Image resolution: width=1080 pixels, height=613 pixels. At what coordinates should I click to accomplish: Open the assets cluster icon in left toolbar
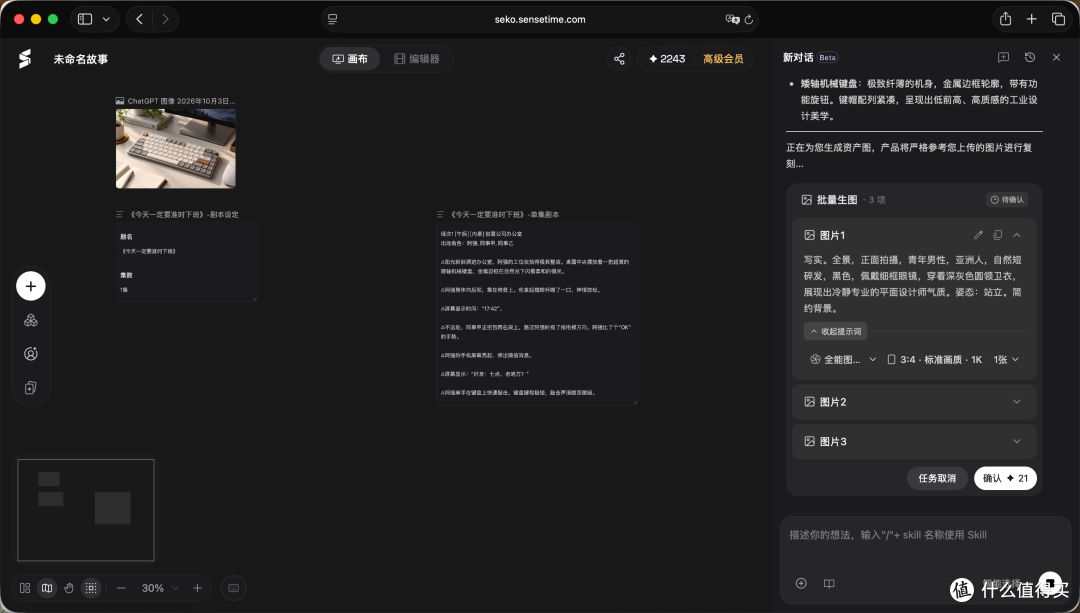point(31,320)
